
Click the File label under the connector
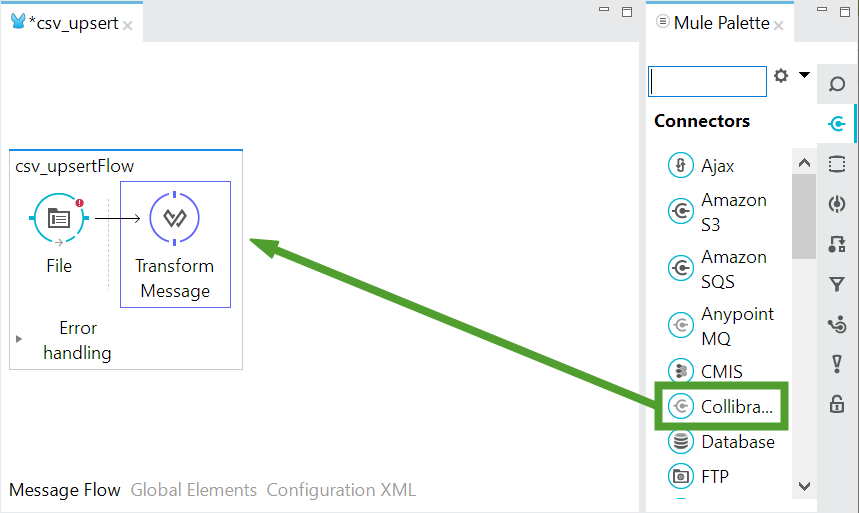pos(59,266)
